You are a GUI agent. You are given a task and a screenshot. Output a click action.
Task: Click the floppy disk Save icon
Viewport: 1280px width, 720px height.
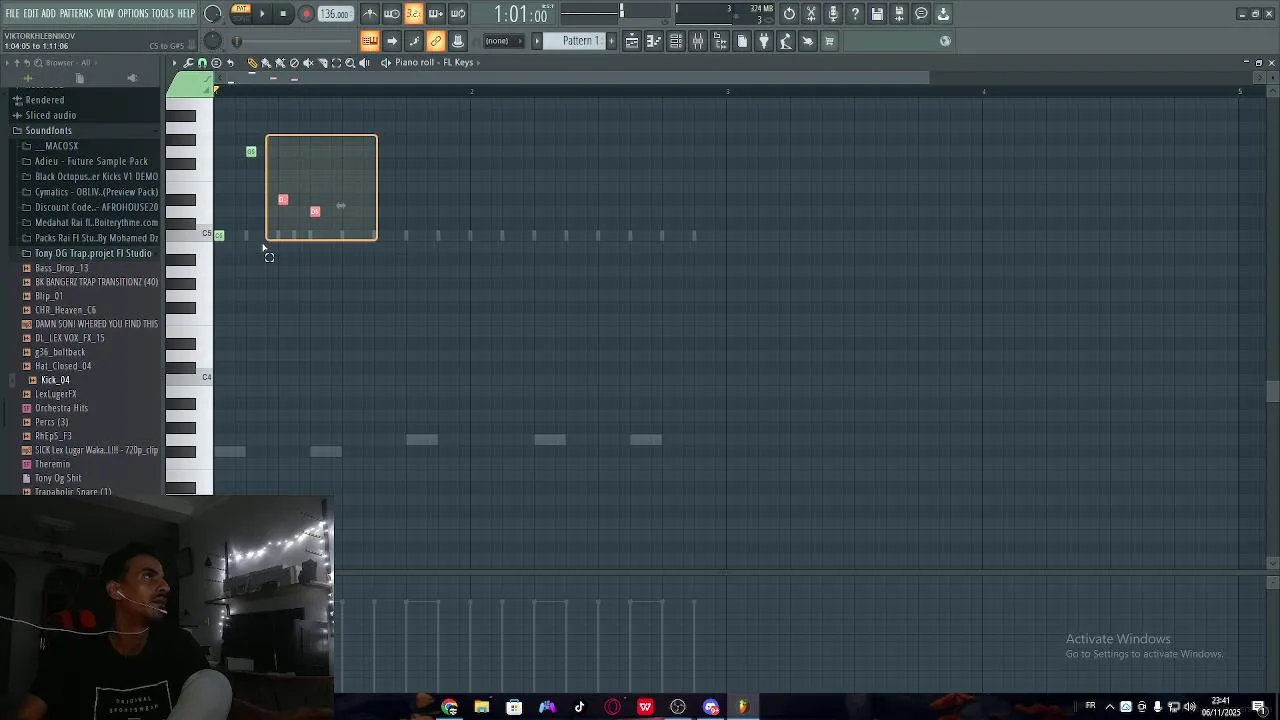click(x=877, y=14)
